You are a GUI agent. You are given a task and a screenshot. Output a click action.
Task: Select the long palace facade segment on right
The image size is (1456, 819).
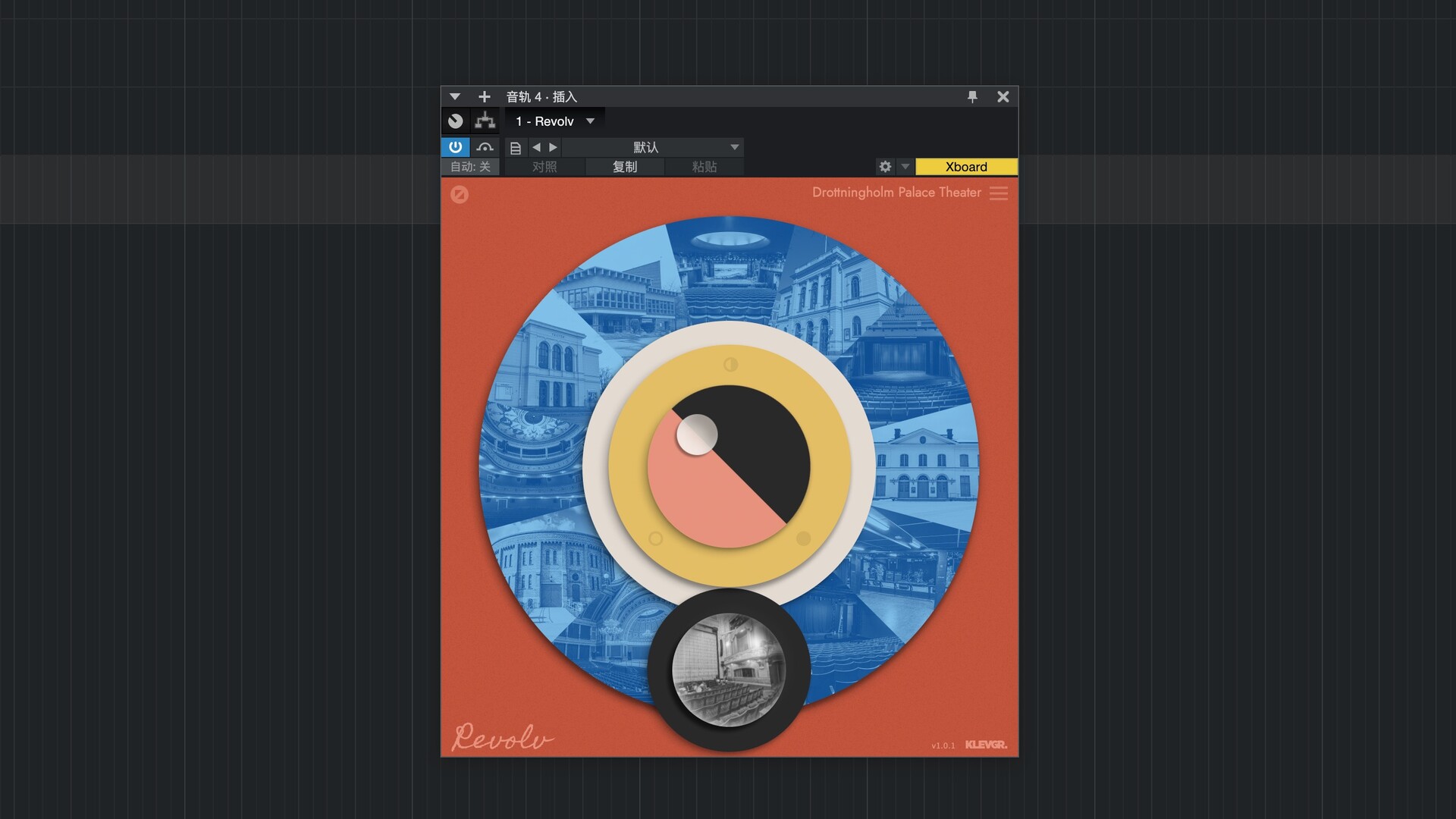pos(927,469)
